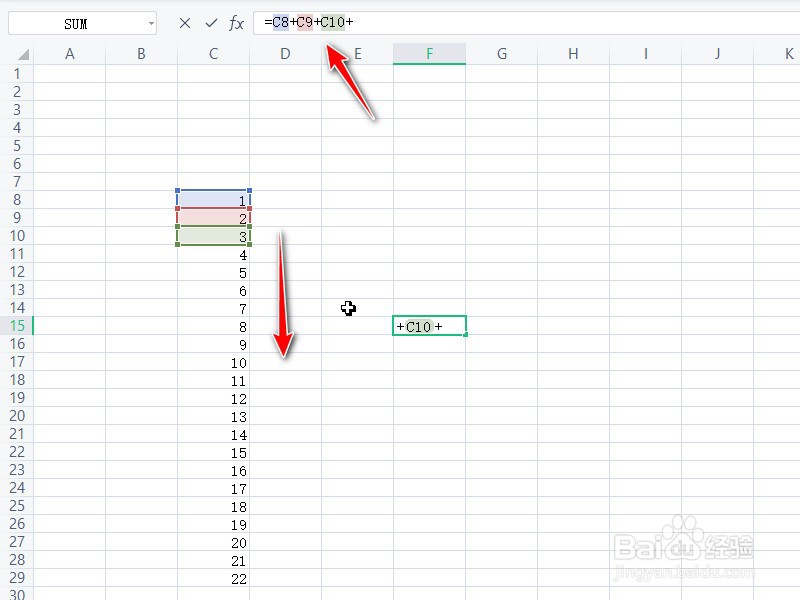
Task: Click cell C11 containing 4
Action: click(213, 254)
